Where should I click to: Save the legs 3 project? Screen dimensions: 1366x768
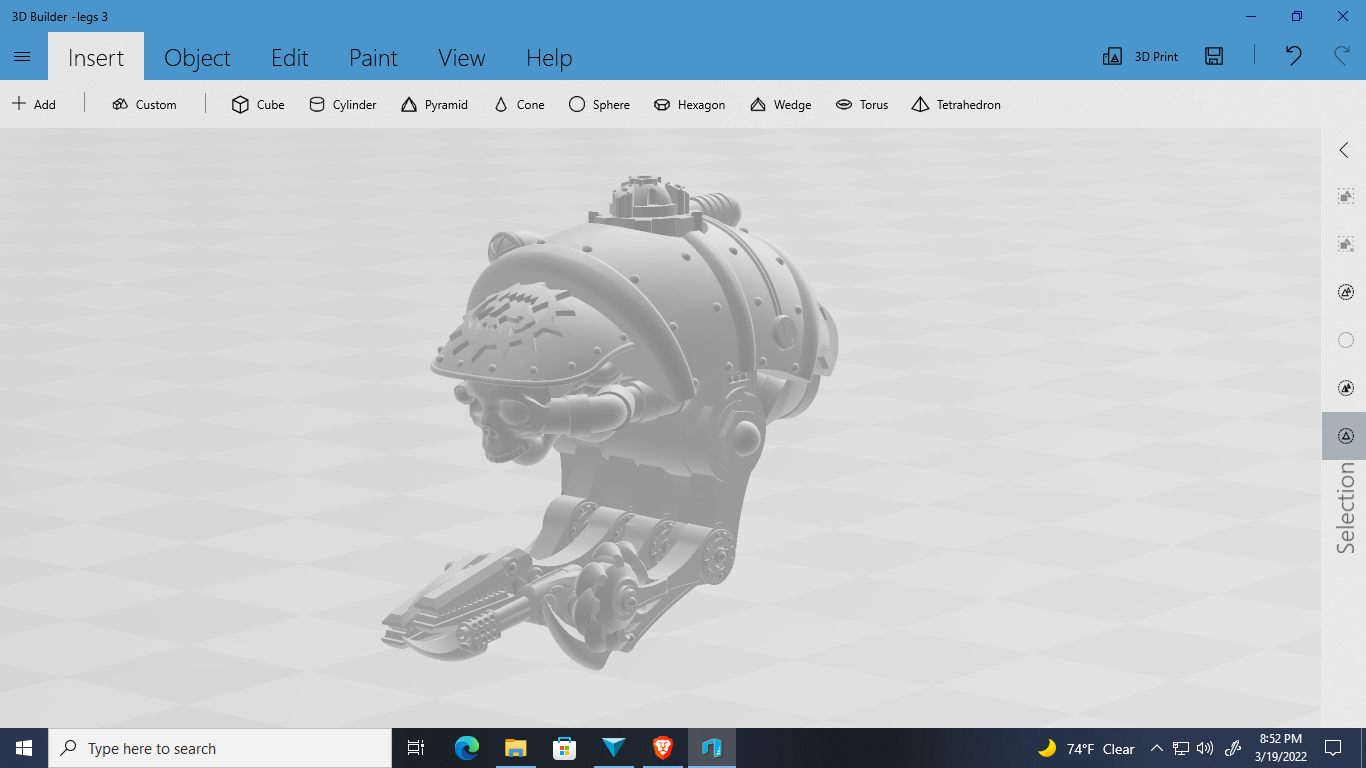(x=1213, y=57)
